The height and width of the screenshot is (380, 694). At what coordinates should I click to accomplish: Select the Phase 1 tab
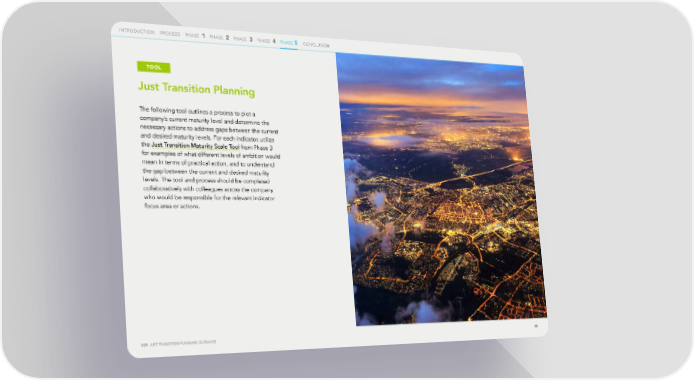[195, 35]
